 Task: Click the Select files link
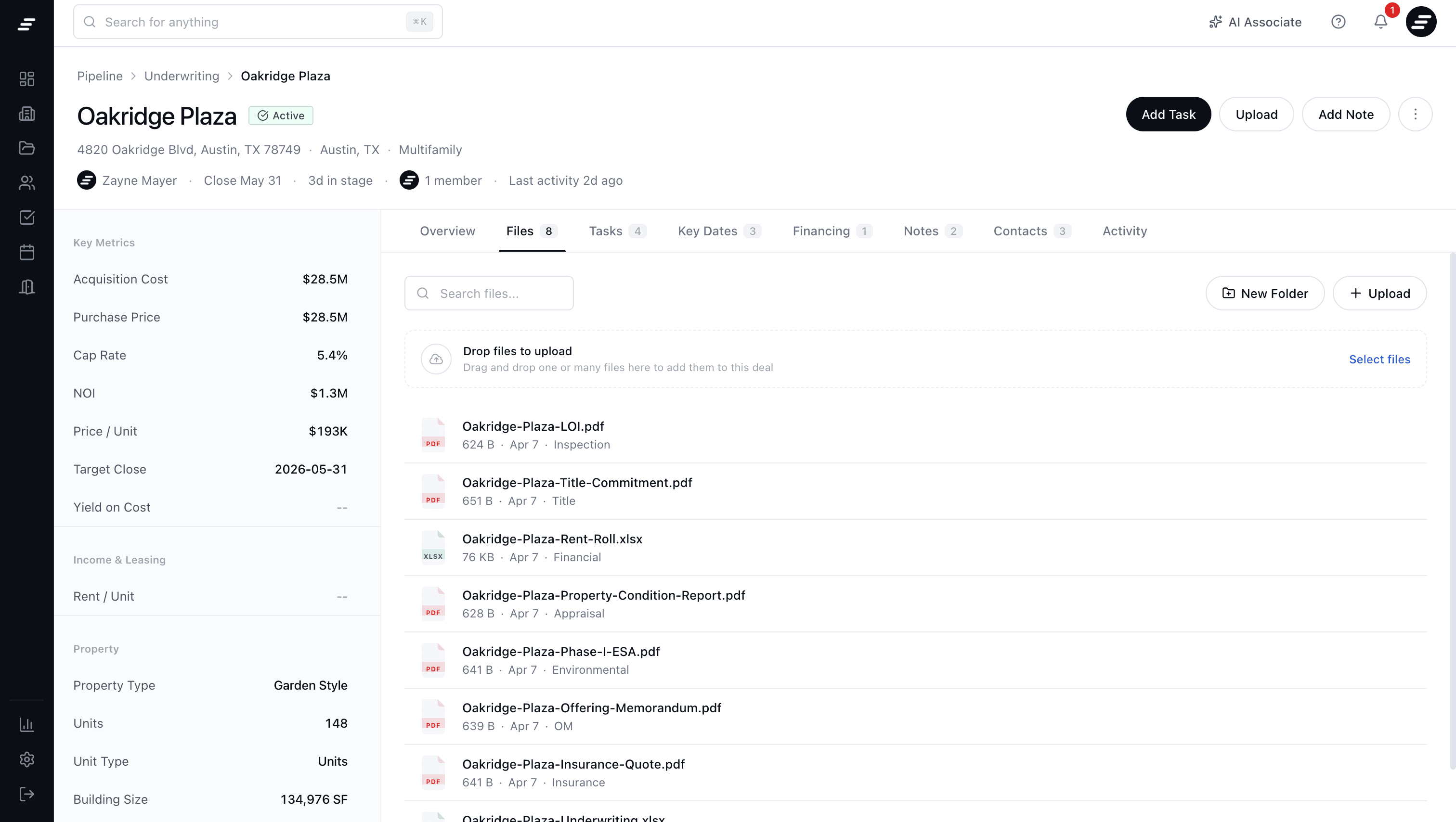click(1380, 360)
